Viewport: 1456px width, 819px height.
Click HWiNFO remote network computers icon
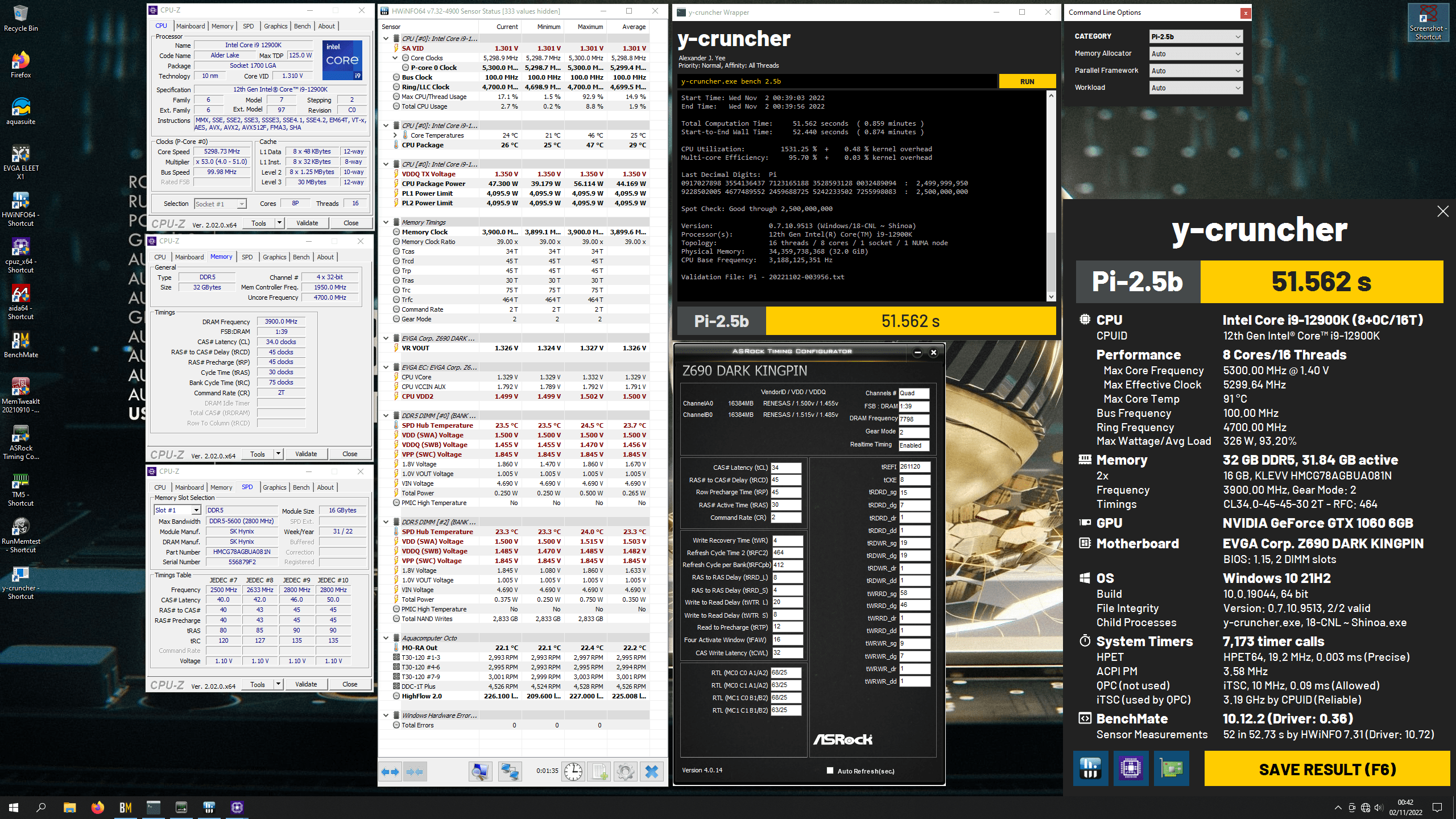pos(510,772)
